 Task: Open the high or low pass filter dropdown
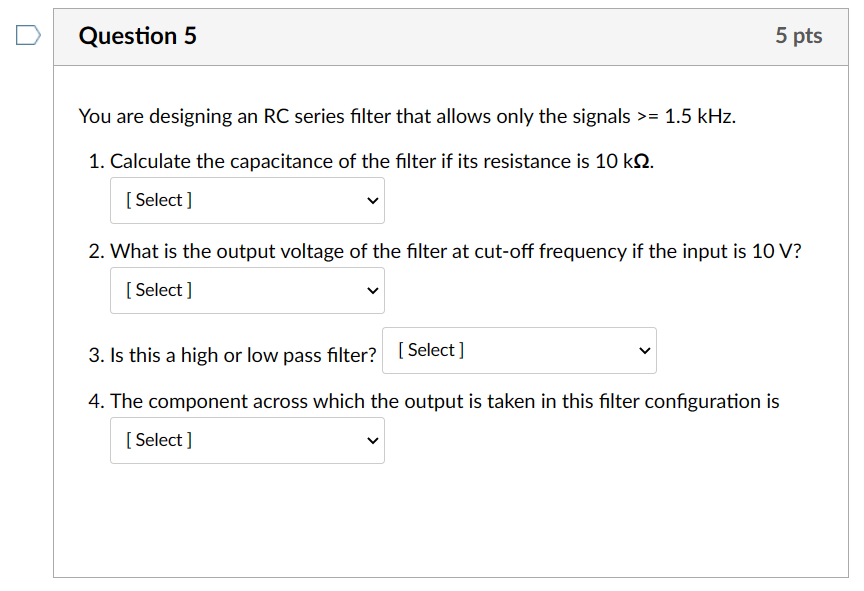pos(518,350)
